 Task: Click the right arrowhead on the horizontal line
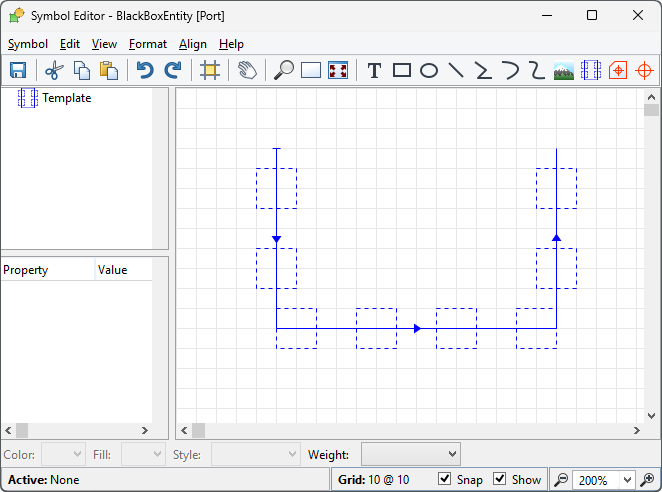tap(417, 328)
